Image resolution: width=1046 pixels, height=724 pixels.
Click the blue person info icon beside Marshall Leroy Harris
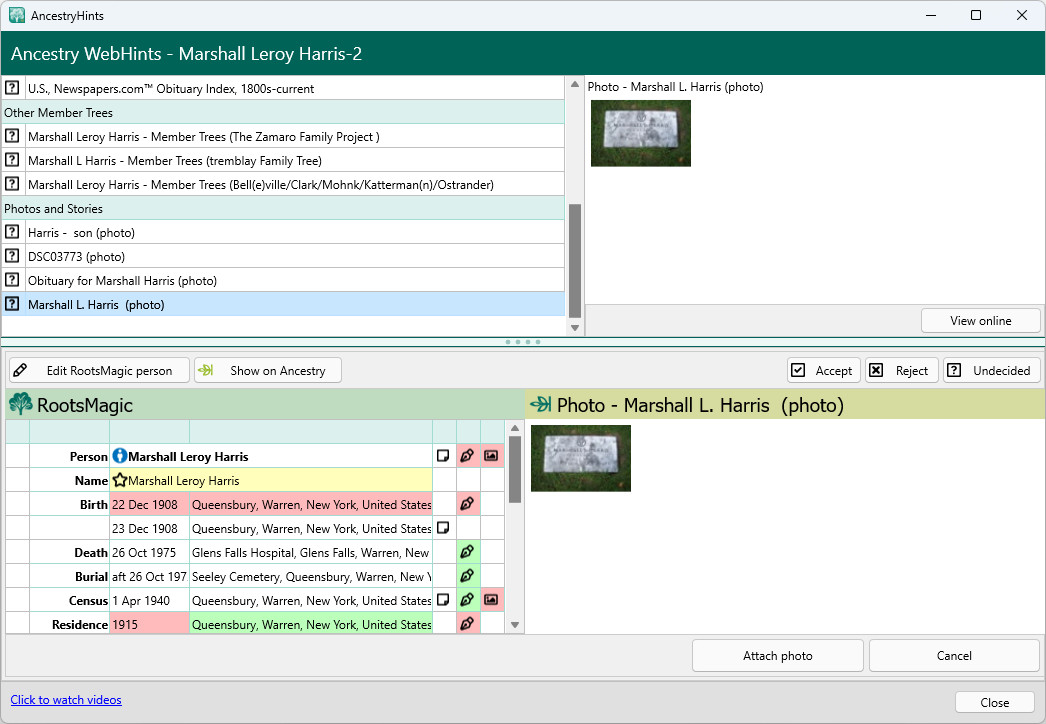119,456
